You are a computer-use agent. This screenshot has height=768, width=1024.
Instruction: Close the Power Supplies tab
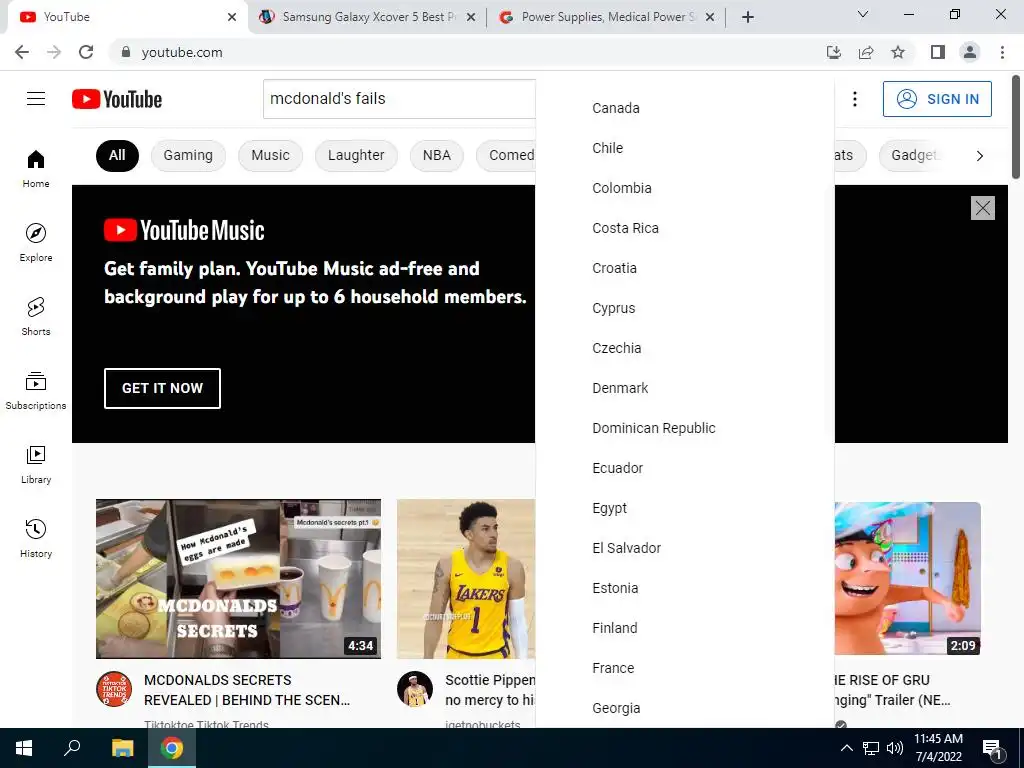pos(710,17)
